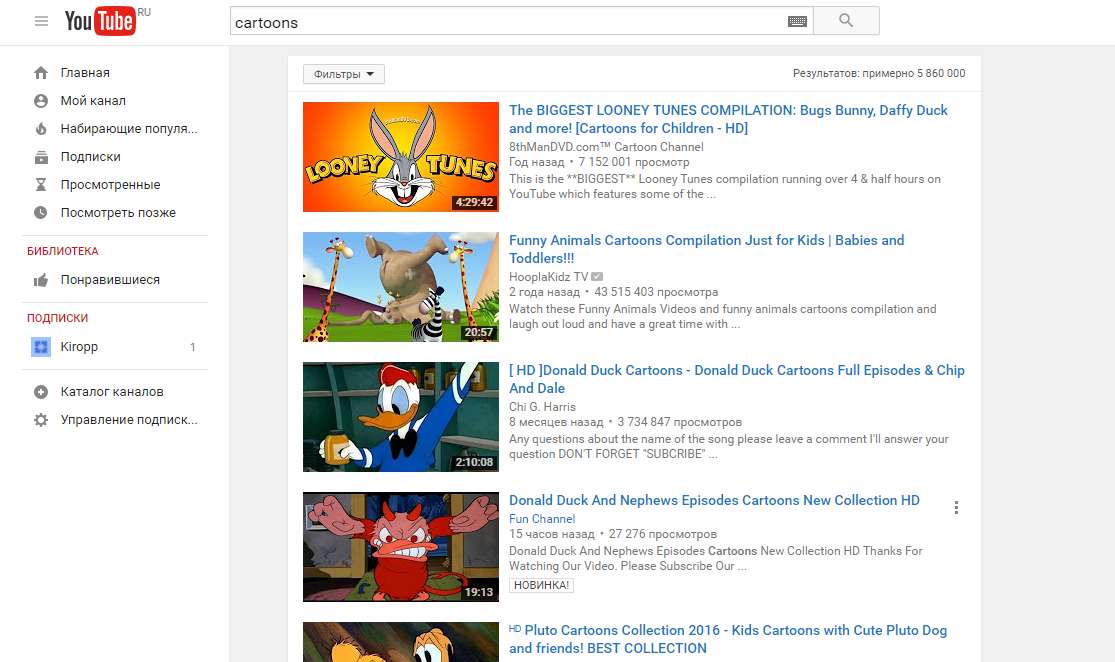
Task: Open the HooplaKidz TV channel link
Action: pos(548,277)
